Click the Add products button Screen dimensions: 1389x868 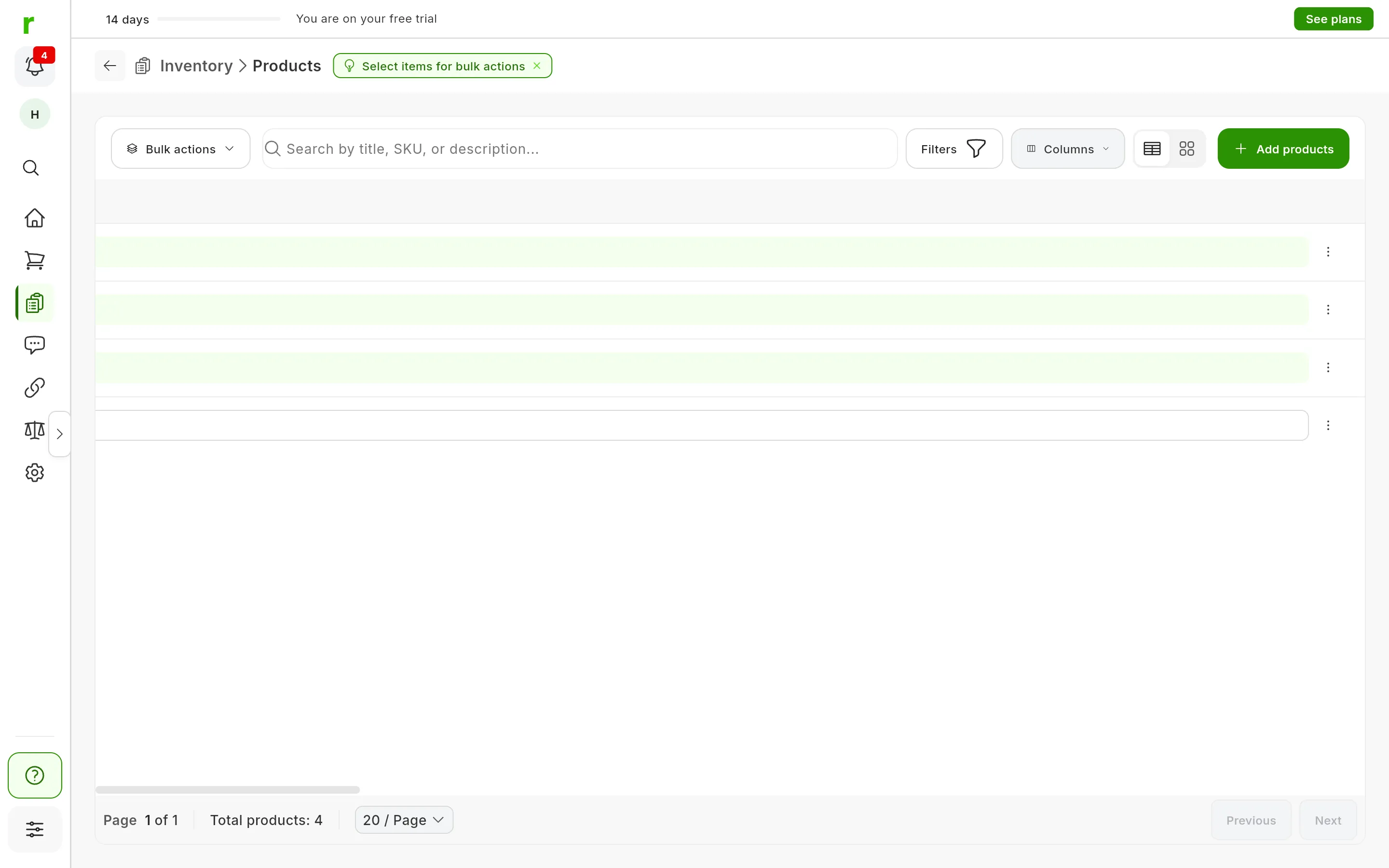pyautogui.click(x=1283, y=149)
